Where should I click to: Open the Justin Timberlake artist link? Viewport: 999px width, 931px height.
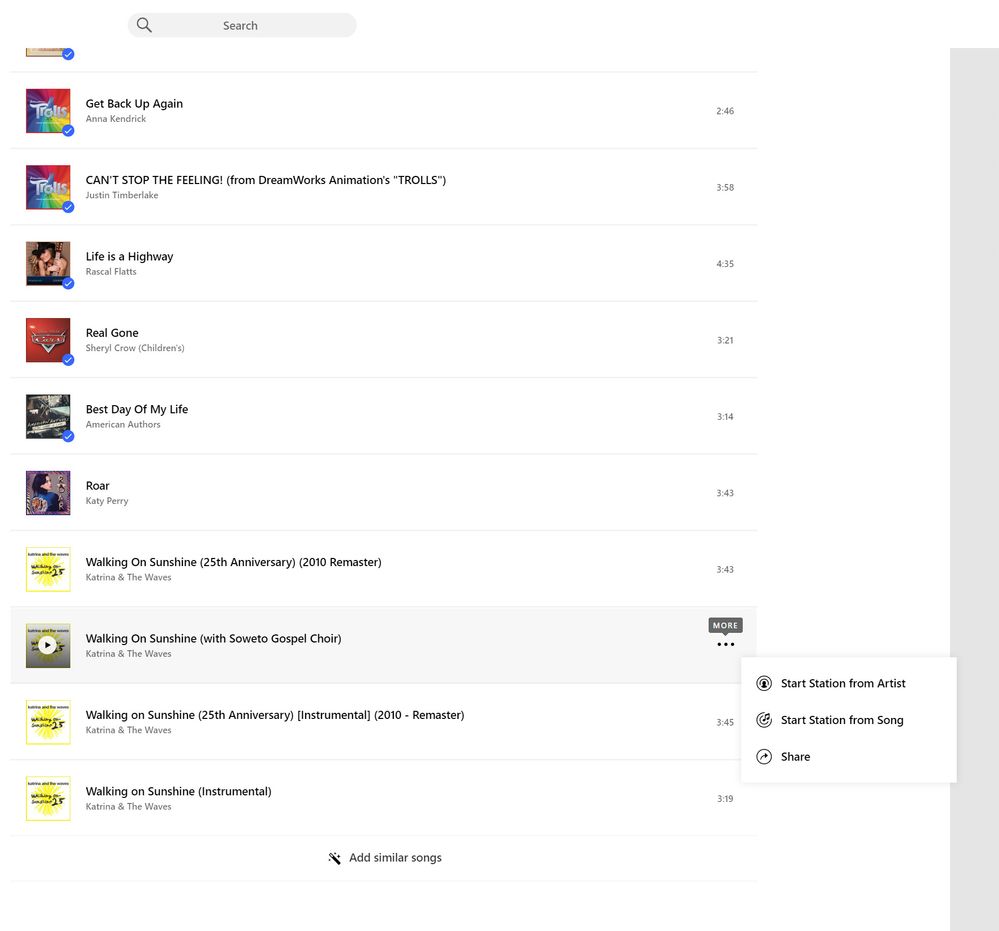[121, 196]
